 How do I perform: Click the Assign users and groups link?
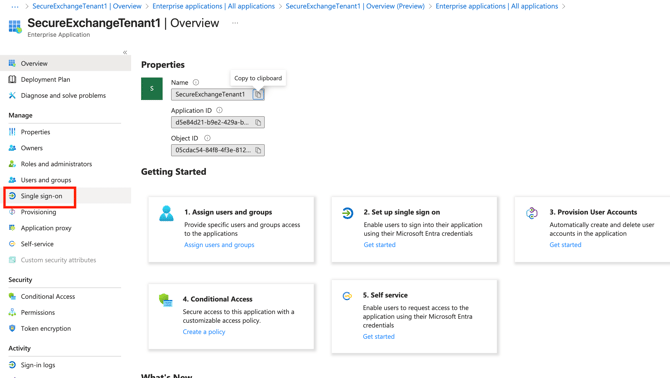click(219, 245)
